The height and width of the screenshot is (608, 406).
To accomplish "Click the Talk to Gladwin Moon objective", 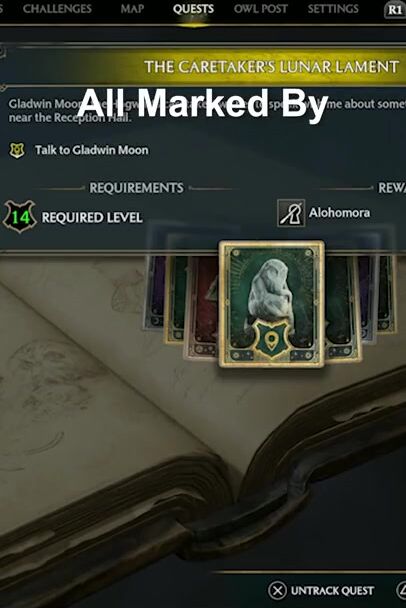I will click(x=92, y=150).
